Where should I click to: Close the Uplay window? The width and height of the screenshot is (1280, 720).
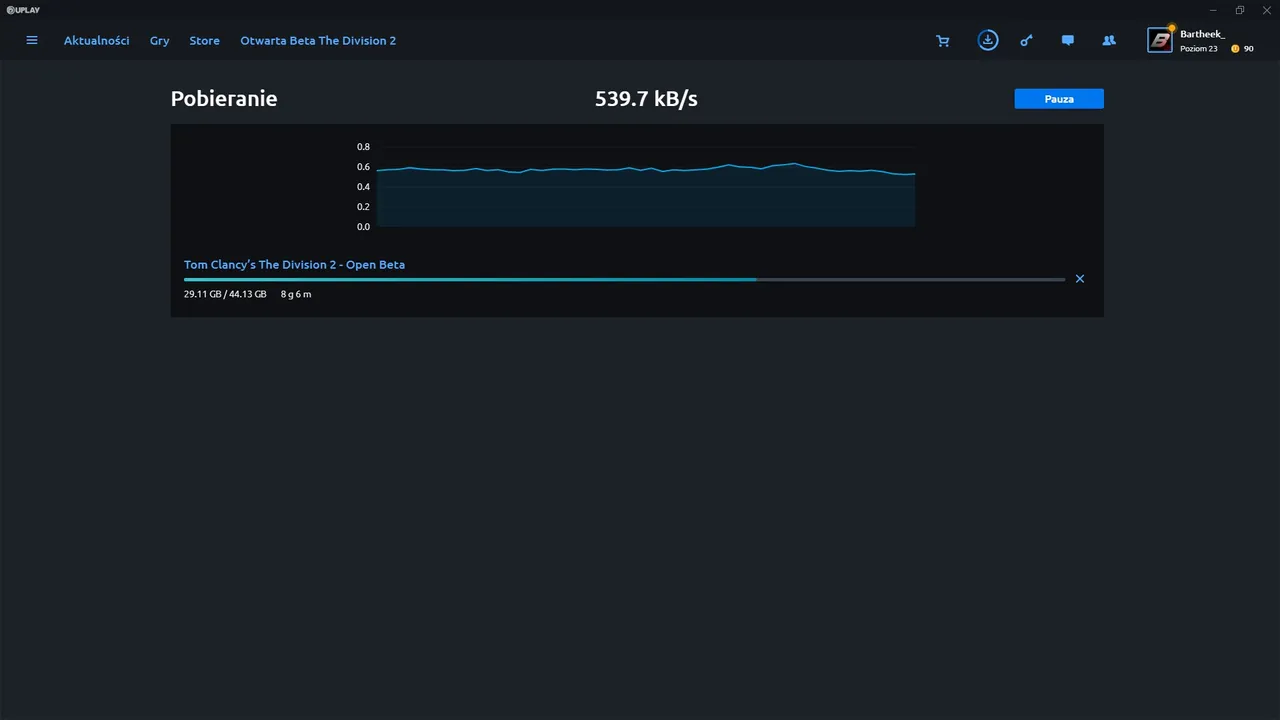point(1266,10)
